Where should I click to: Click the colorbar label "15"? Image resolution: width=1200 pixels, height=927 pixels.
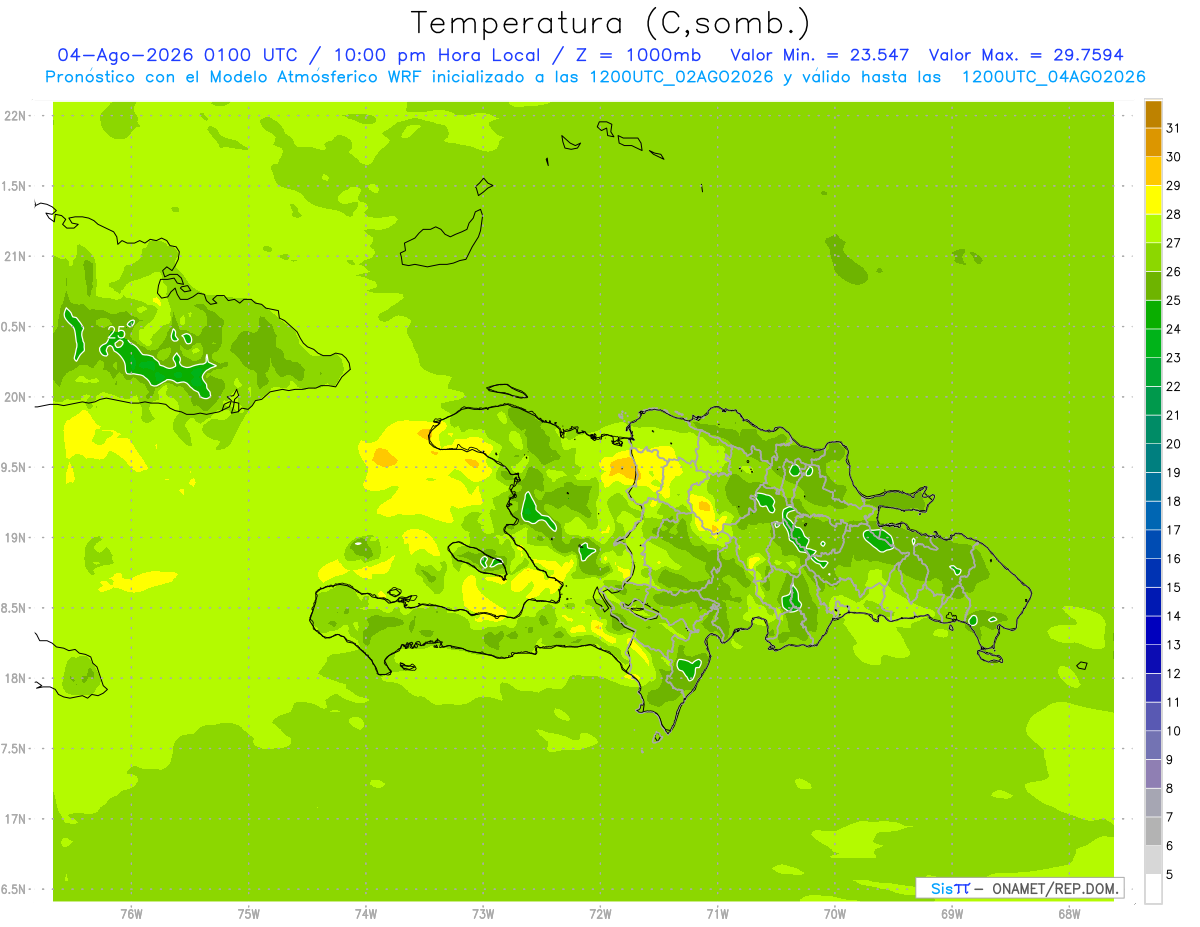(x=1174, y=587)
